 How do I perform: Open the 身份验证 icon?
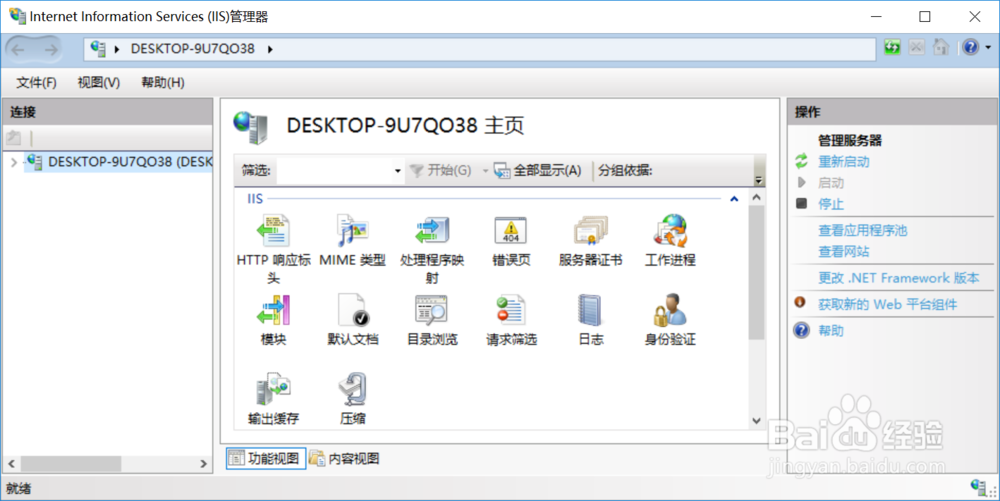(x=670, y=310)
